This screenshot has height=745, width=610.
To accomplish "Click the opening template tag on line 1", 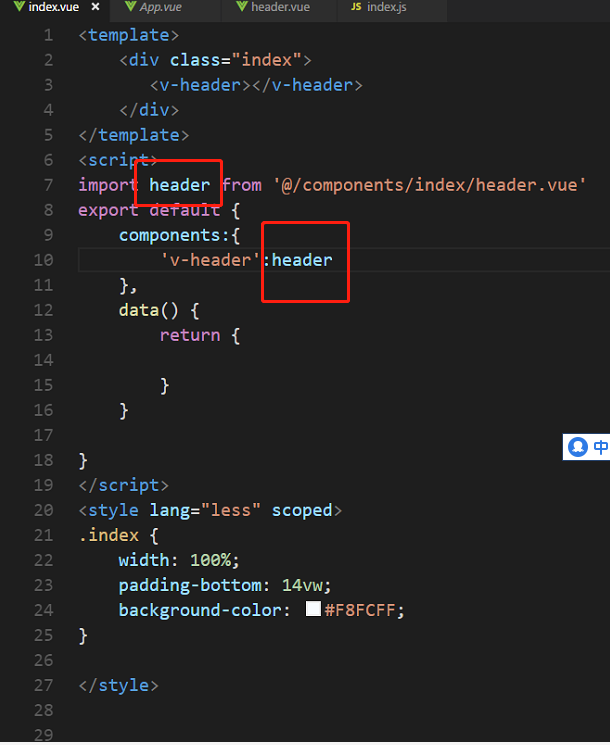I will click(x=129, y=35).
